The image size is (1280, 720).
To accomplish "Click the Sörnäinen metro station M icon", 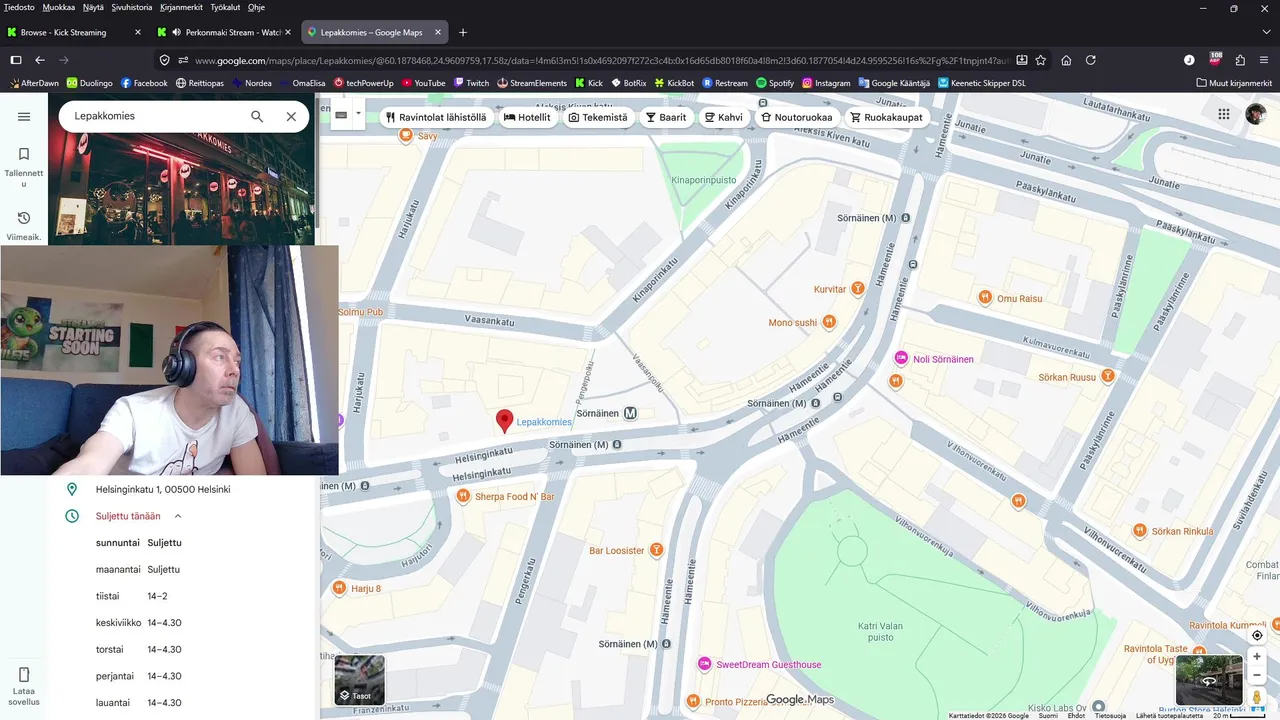I will coord(631,413).
